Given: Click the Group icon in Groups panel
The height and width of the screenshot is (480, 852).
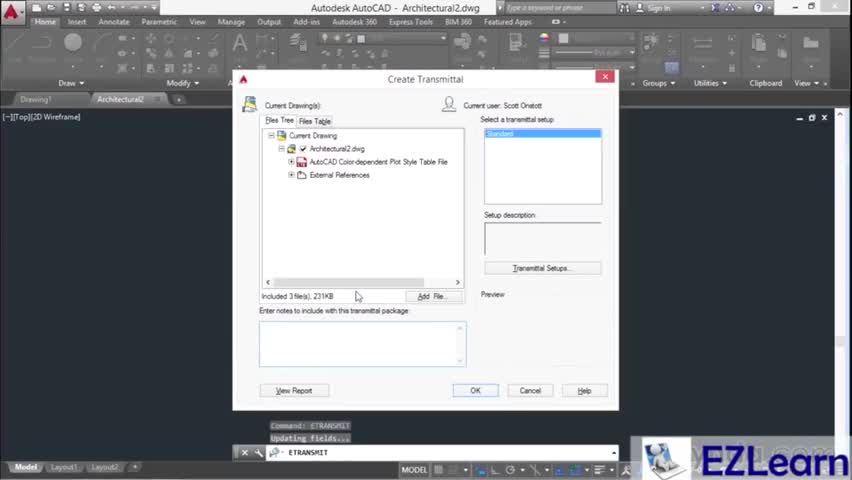Looking at the screenshot, I should click(650, 41).
